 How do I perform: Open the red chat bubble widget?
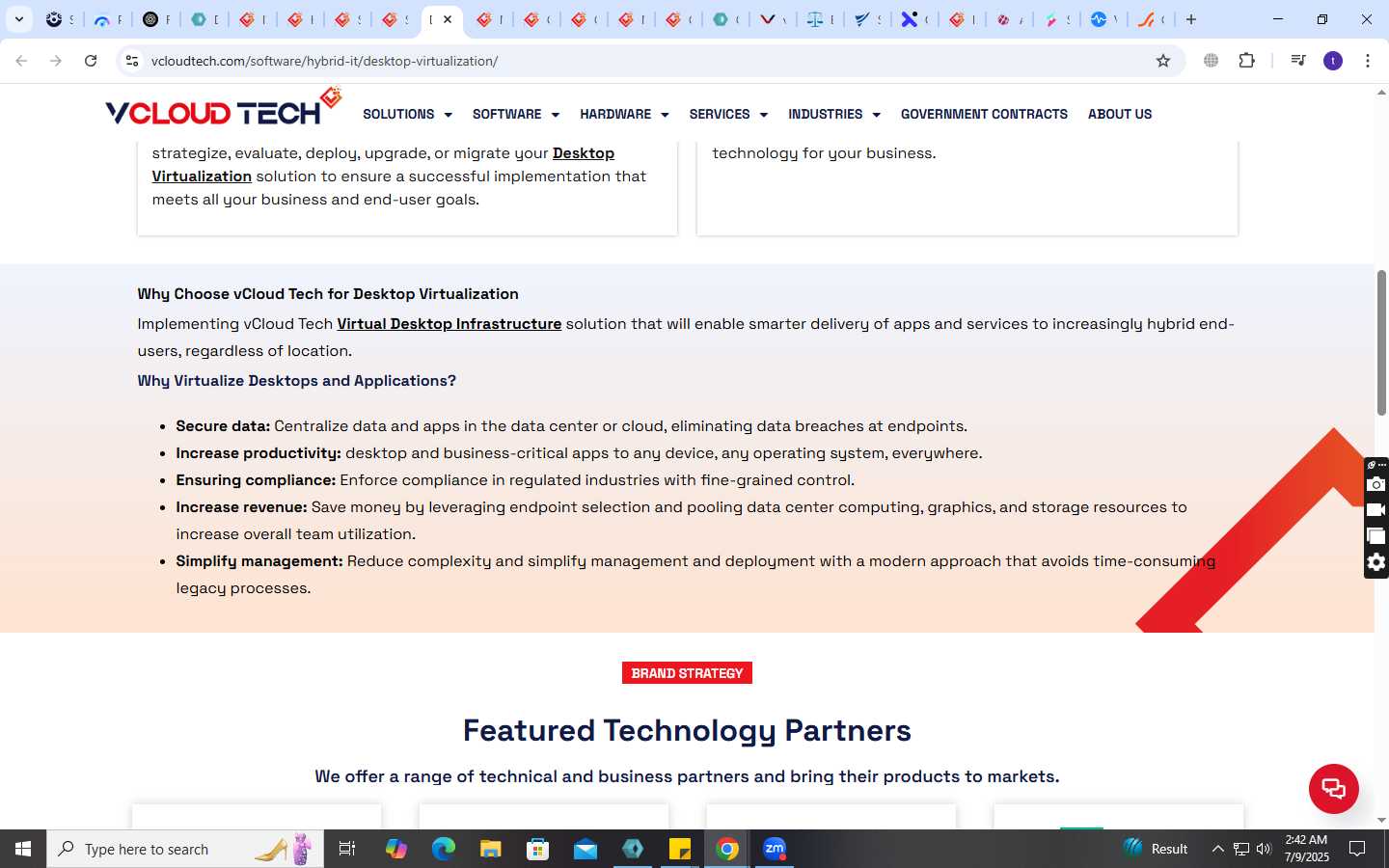tap(1333, 788)
